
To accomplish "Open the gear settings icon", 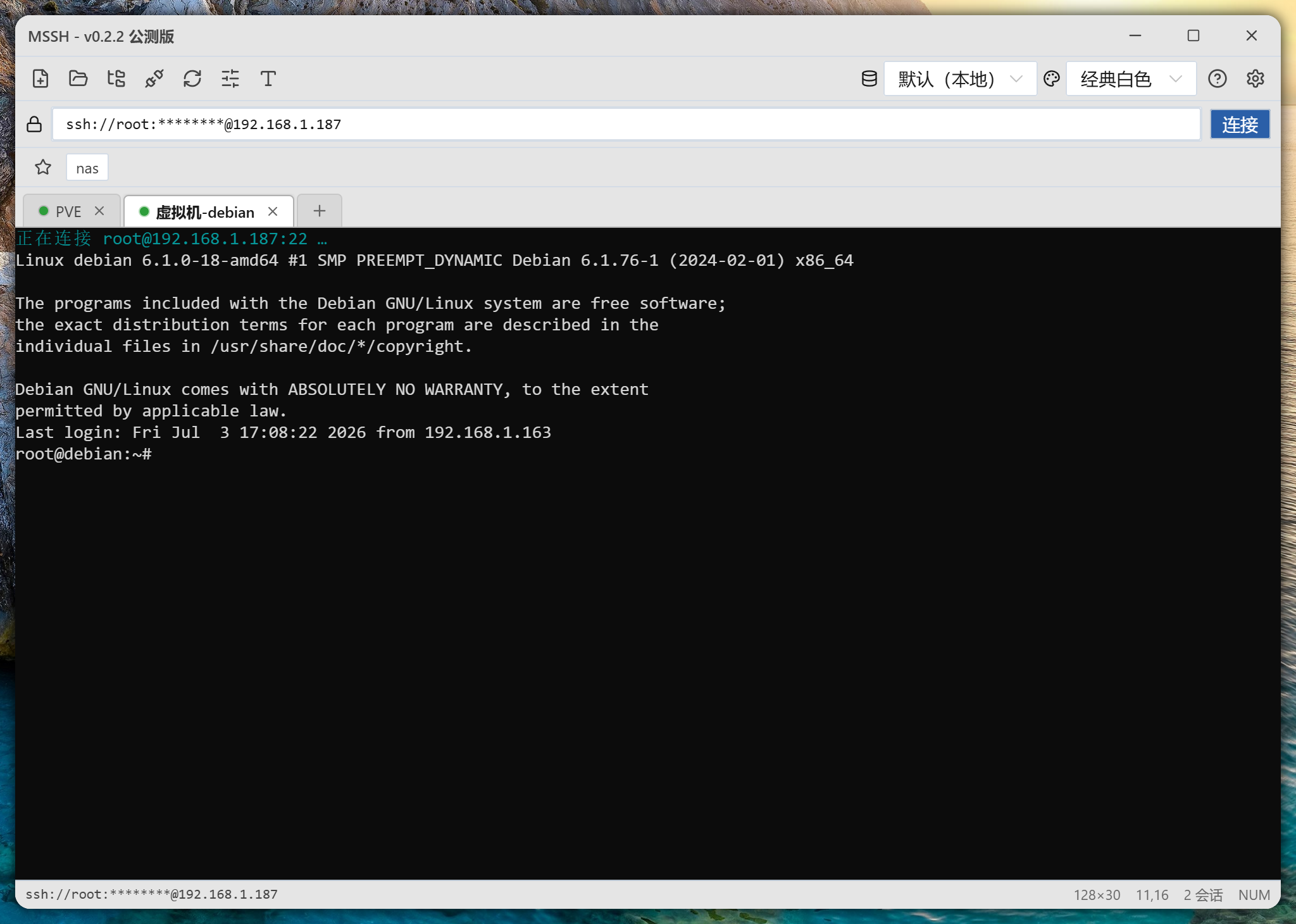I will 1255,78.
